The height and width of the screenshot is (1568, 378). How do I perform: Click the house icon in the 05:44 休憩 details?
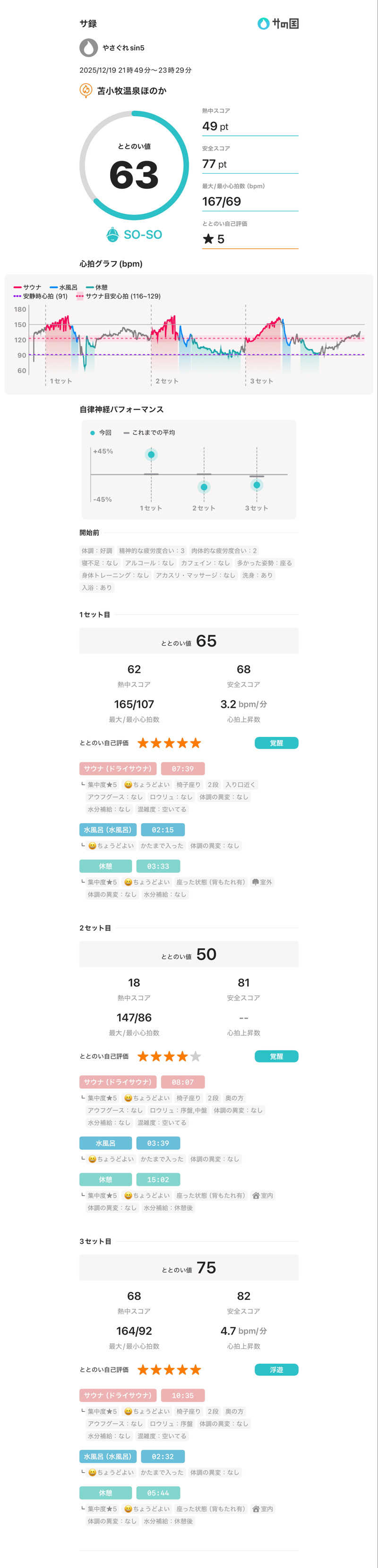tap(256, 1509)
